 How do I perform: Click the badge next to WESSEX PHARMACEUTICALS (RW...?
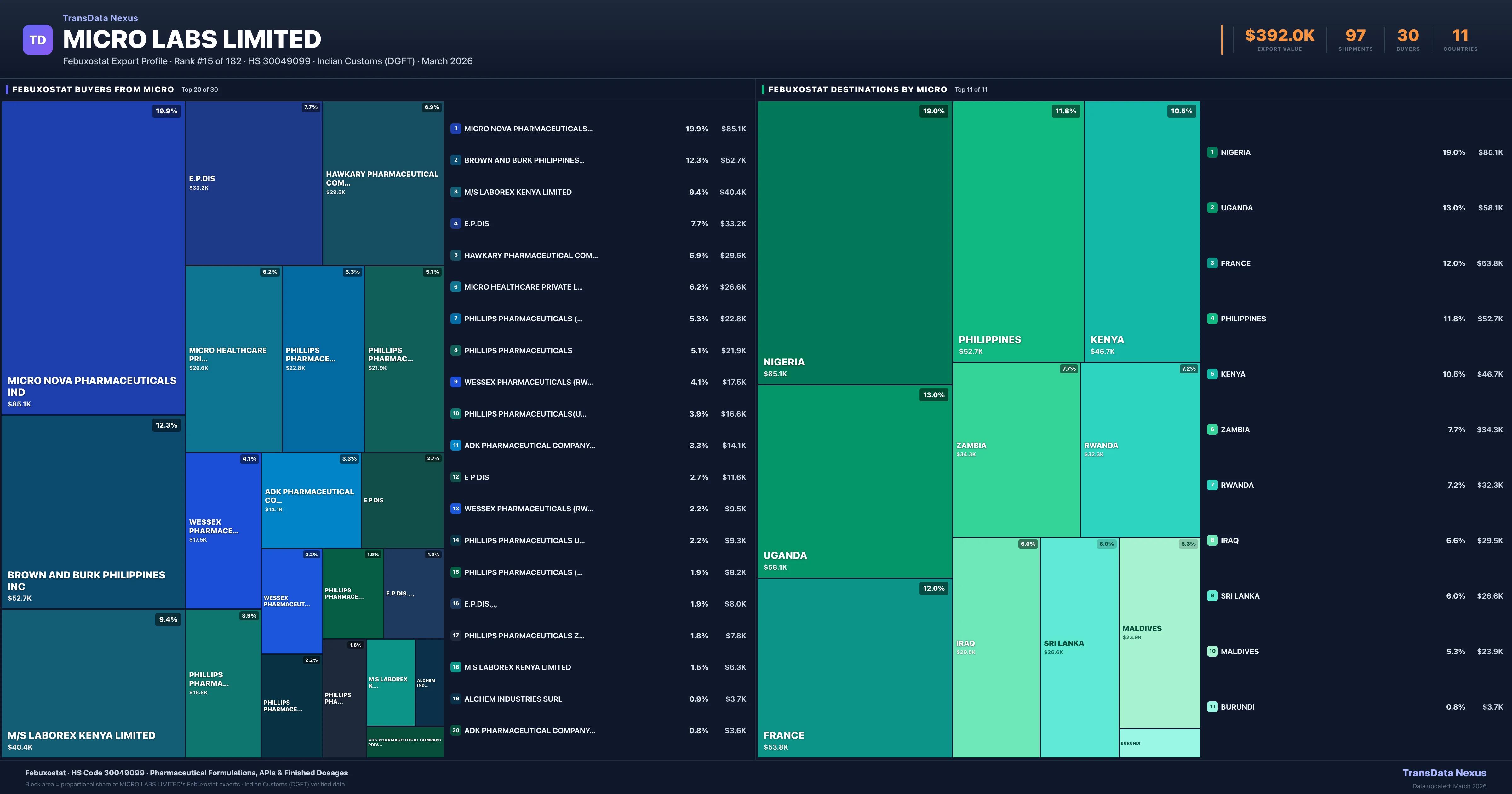(455, 382)
